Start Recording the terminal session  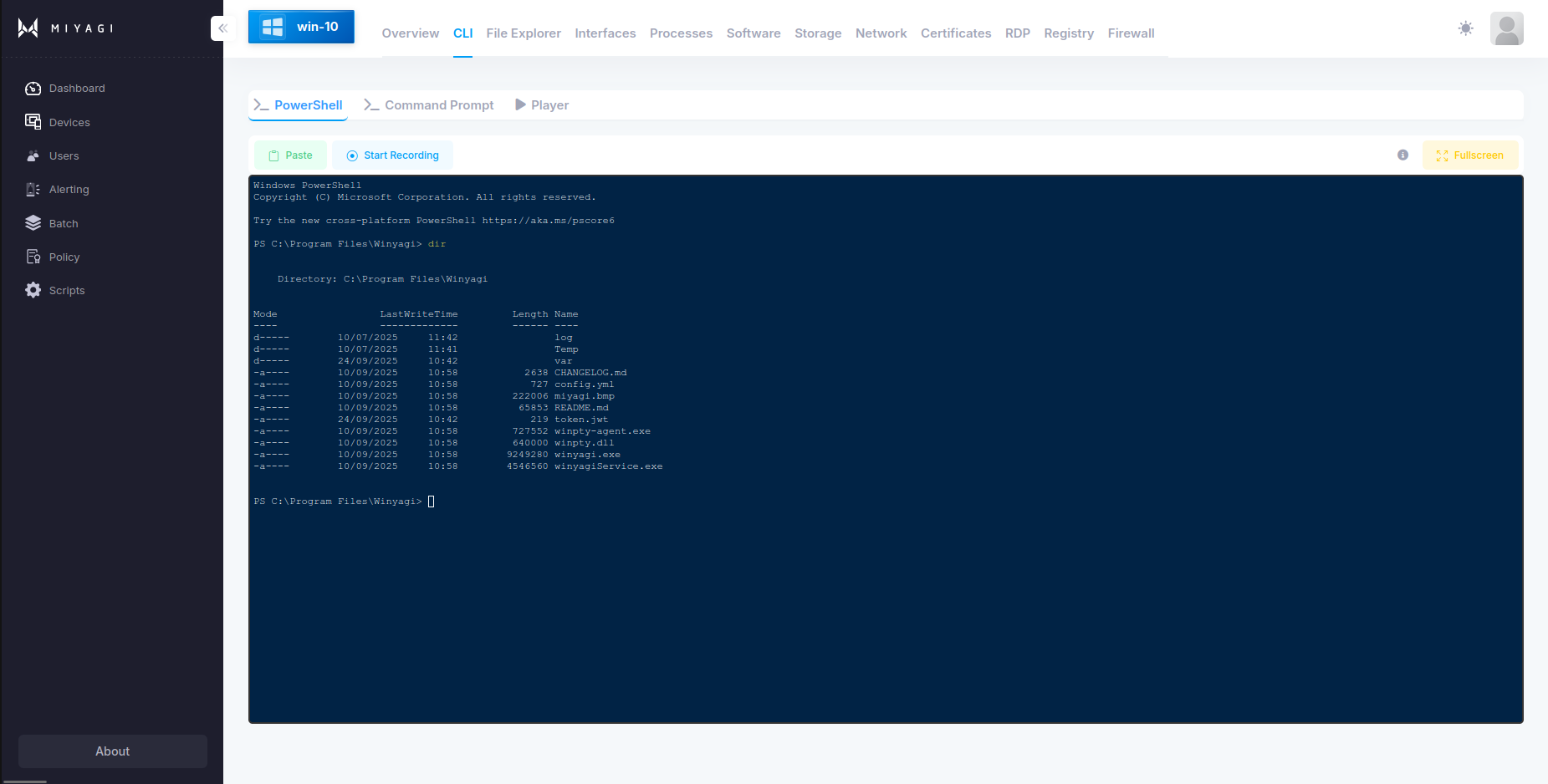point(392,155)
